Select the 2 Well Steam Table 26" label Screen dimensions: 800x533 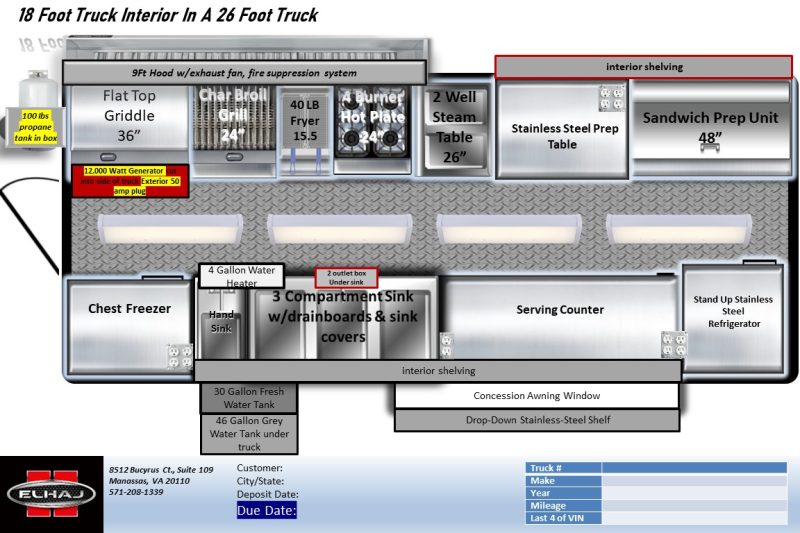[454, 127]
